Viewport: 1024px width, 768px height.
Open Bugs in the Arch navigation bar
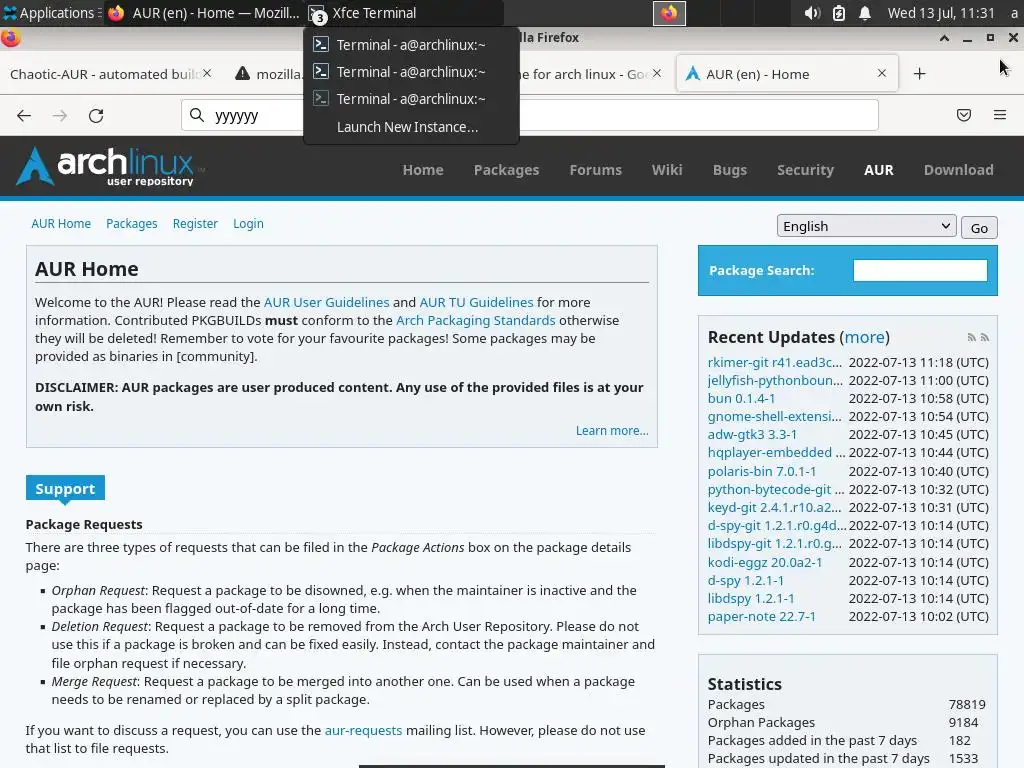(729, 170)
